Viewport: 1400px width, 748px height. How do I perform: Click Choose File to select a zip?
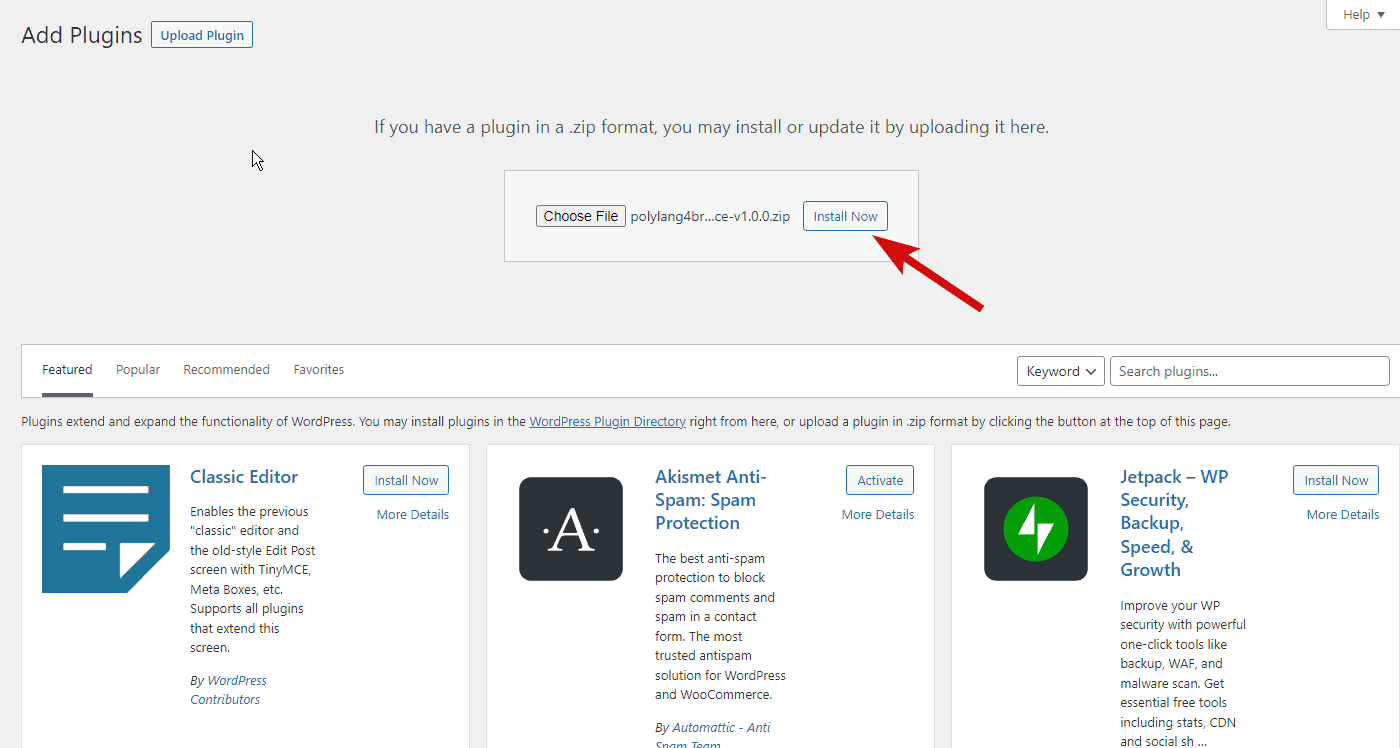[x=581, y=216]
